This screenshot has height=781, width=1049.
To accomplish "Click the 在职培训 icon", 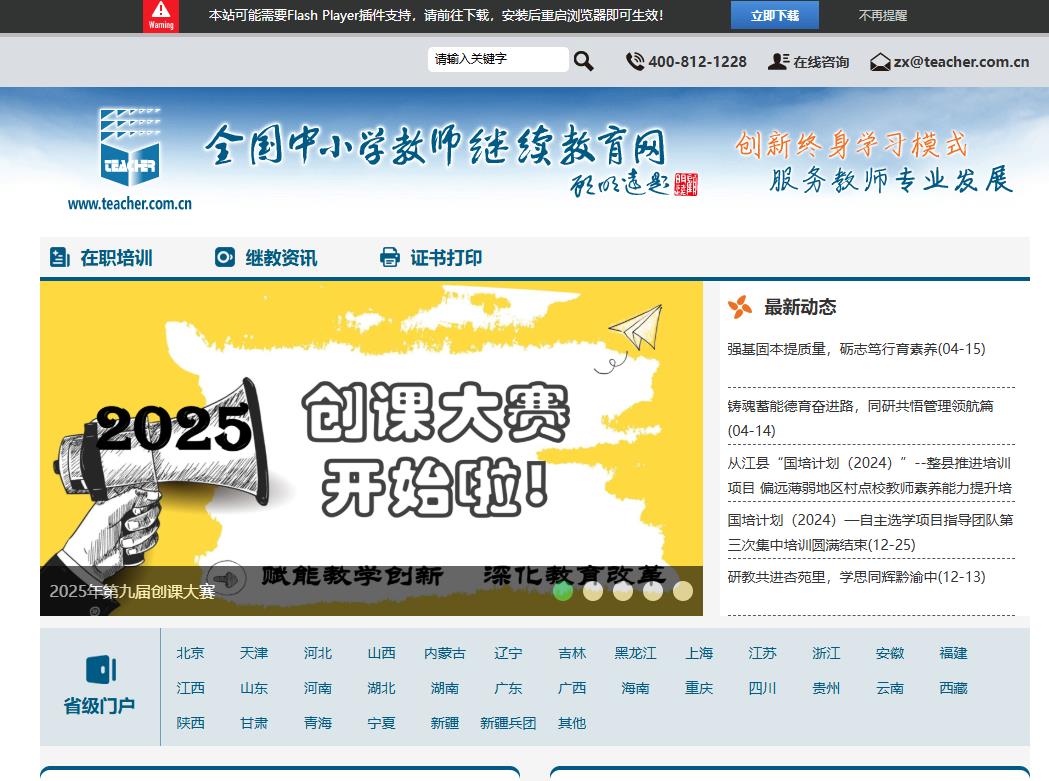I will pyautogui.click(x=60, y=258).
